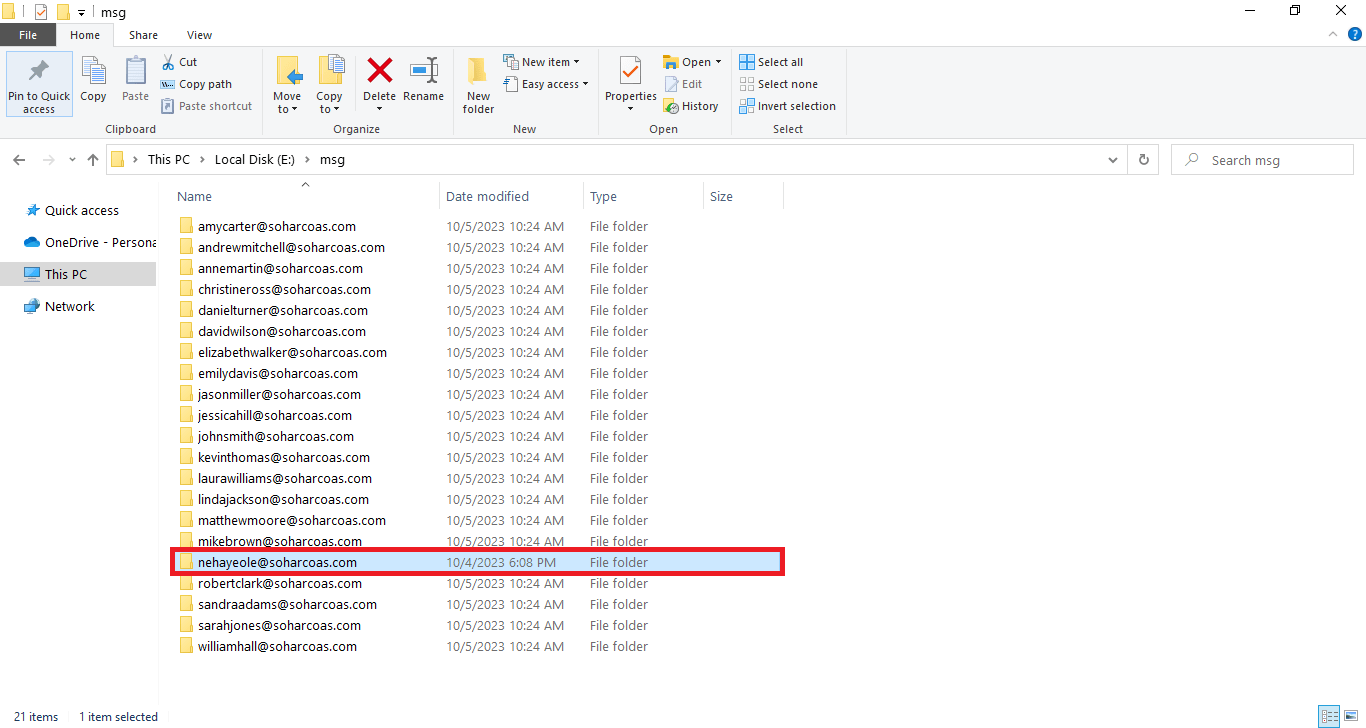Pin the folder to Quick access

[x=39, y=84]
